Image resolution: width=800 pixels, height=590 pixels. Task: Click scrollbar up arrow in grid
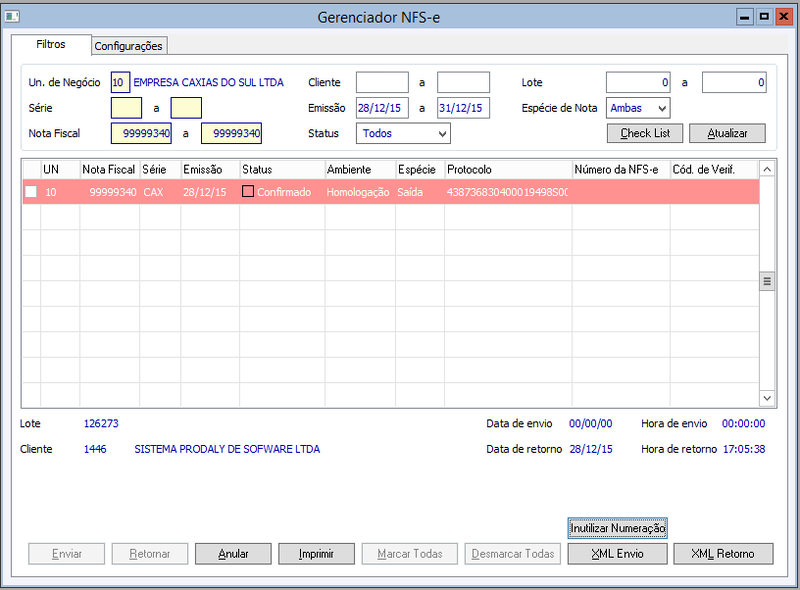pos(767,169)
